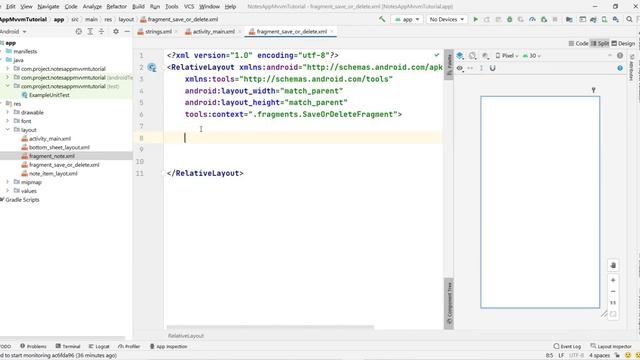The height and width of the screenshot is (360, 640).
Task: Open the profiler gauge icon in toolbar
Action: pos(532,19)
